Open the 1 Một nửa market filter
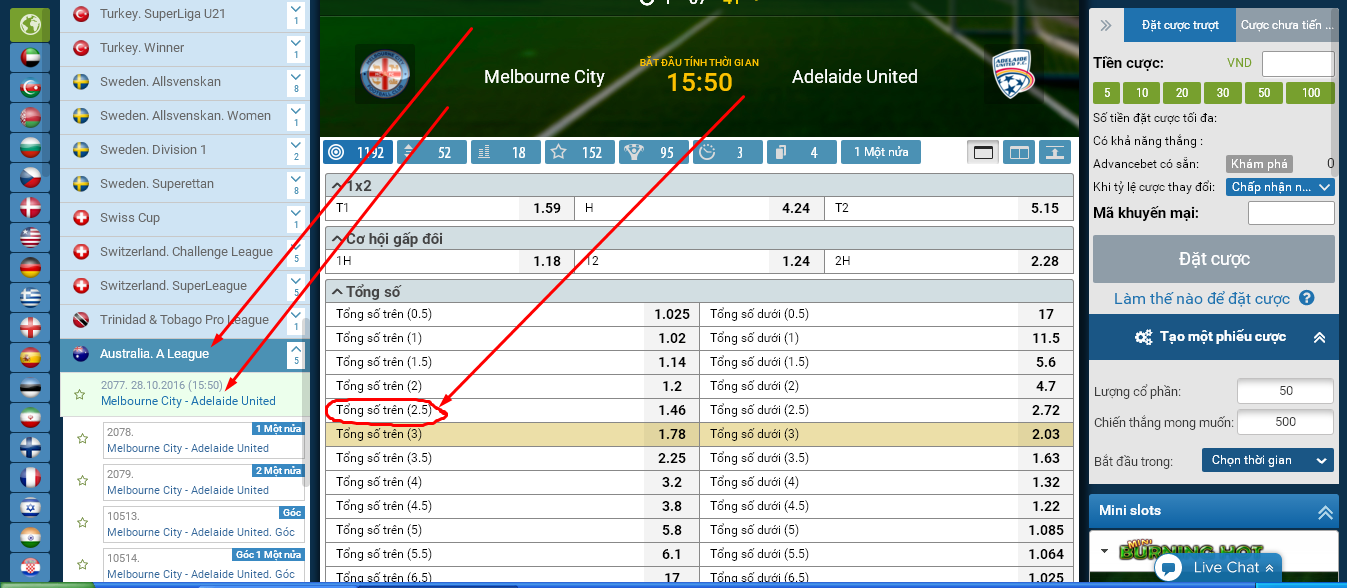The width and height of the screenshot is (1347, 588). point(881,152)
